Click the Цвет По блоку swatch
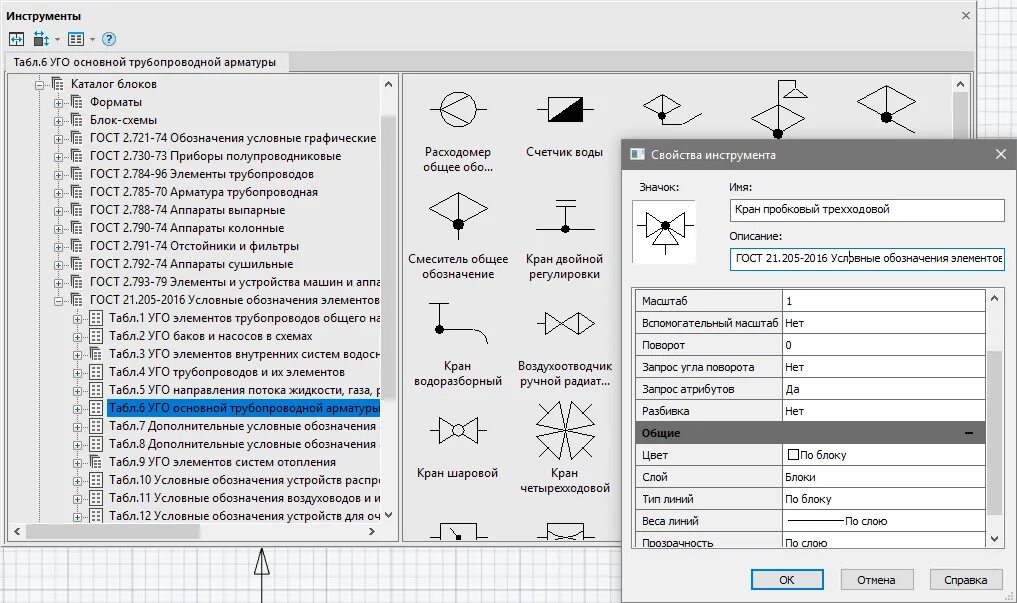Image resolution: width=1017 pixels, height=603 pixels. (x=793, y=455)
